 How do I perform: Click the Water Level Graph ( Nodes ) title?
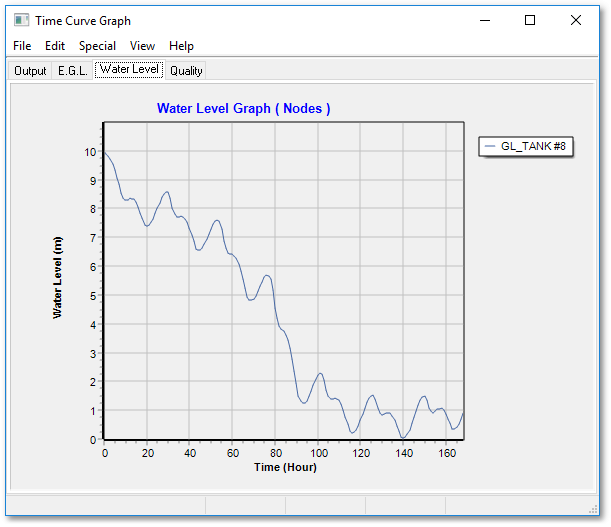244,108
